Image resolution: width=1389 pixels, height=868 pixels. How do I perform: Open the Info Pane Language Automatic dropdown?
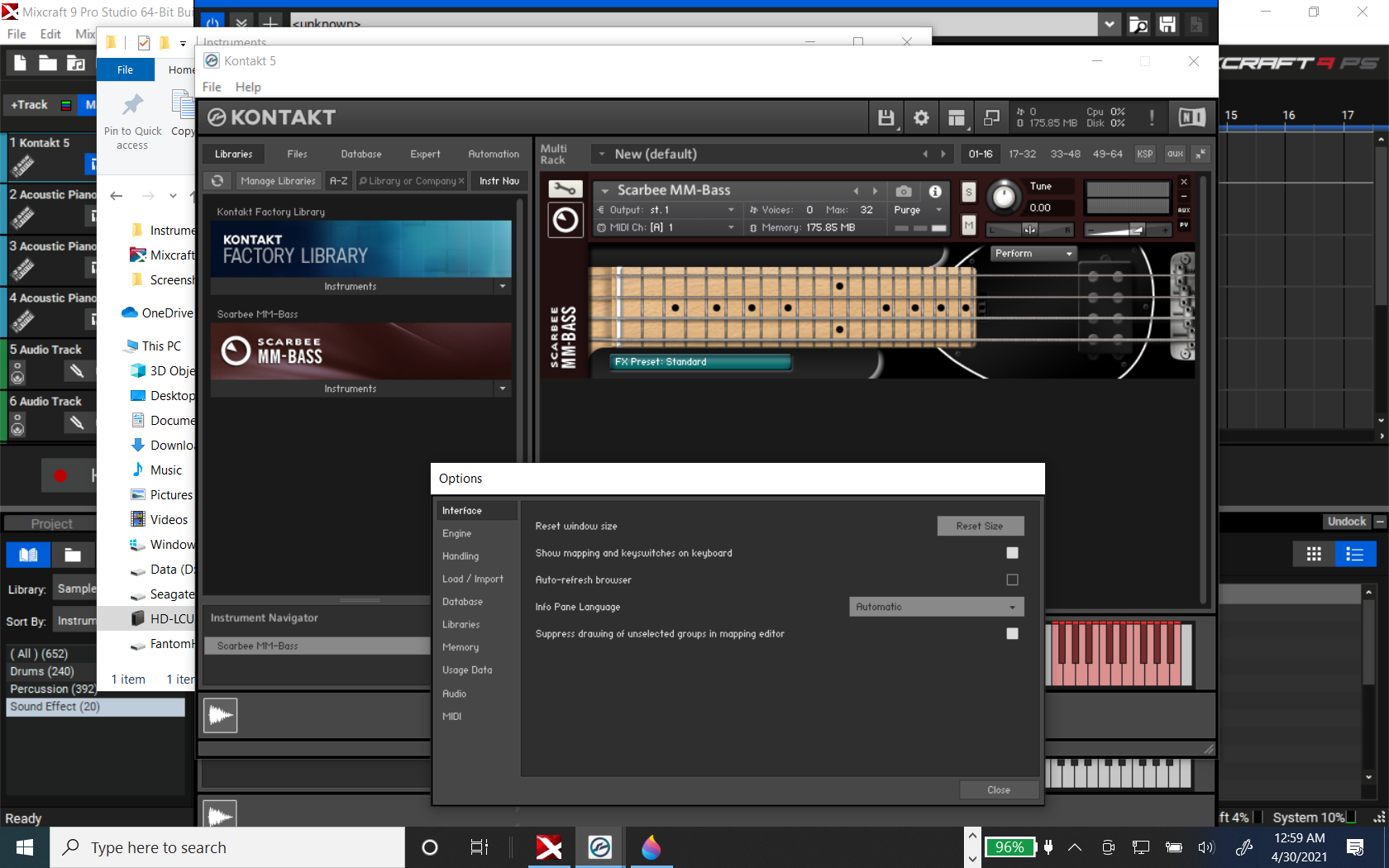point(936,607)
